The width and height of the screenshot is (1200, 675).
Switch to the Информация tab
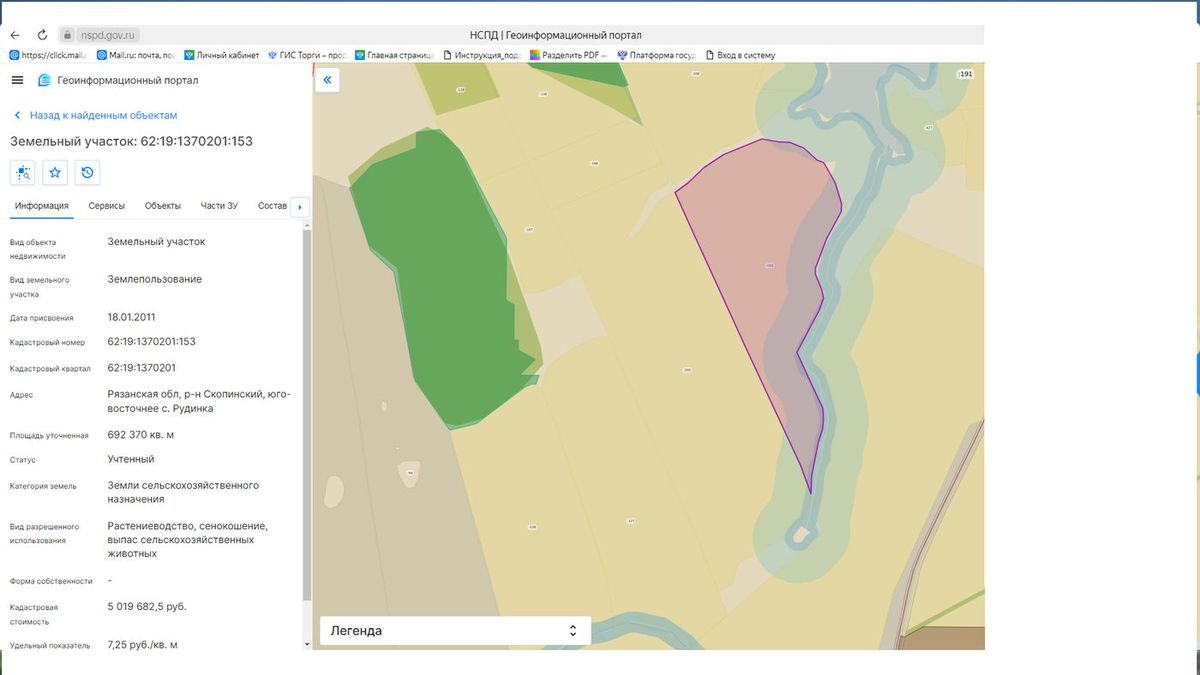42,206
